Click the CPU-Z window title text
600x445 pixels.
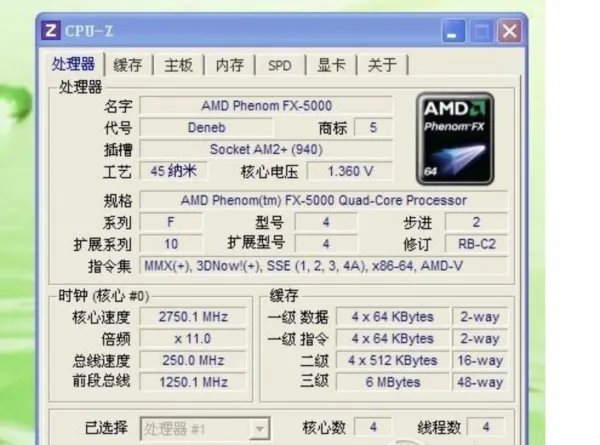pyautogui.click(x=89, y=31)
